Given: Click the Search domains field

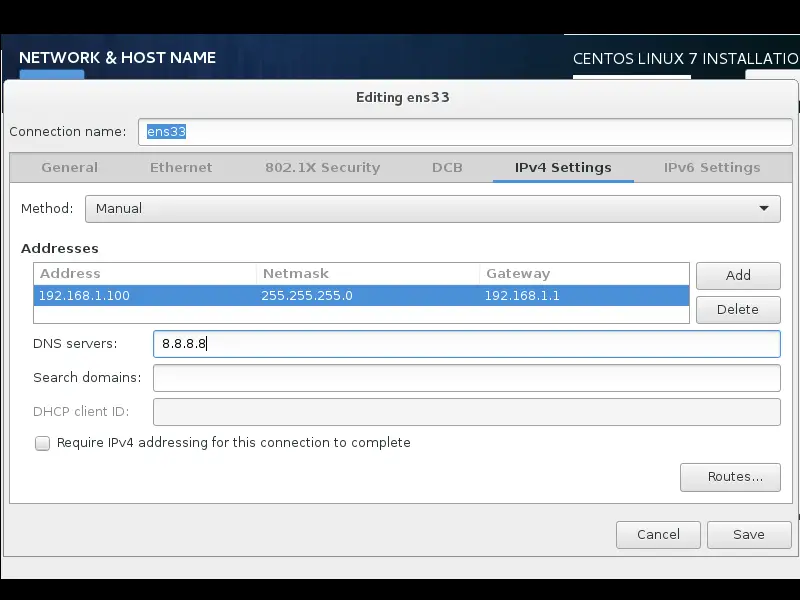Looking at the screenshot, I should point(467,378).
